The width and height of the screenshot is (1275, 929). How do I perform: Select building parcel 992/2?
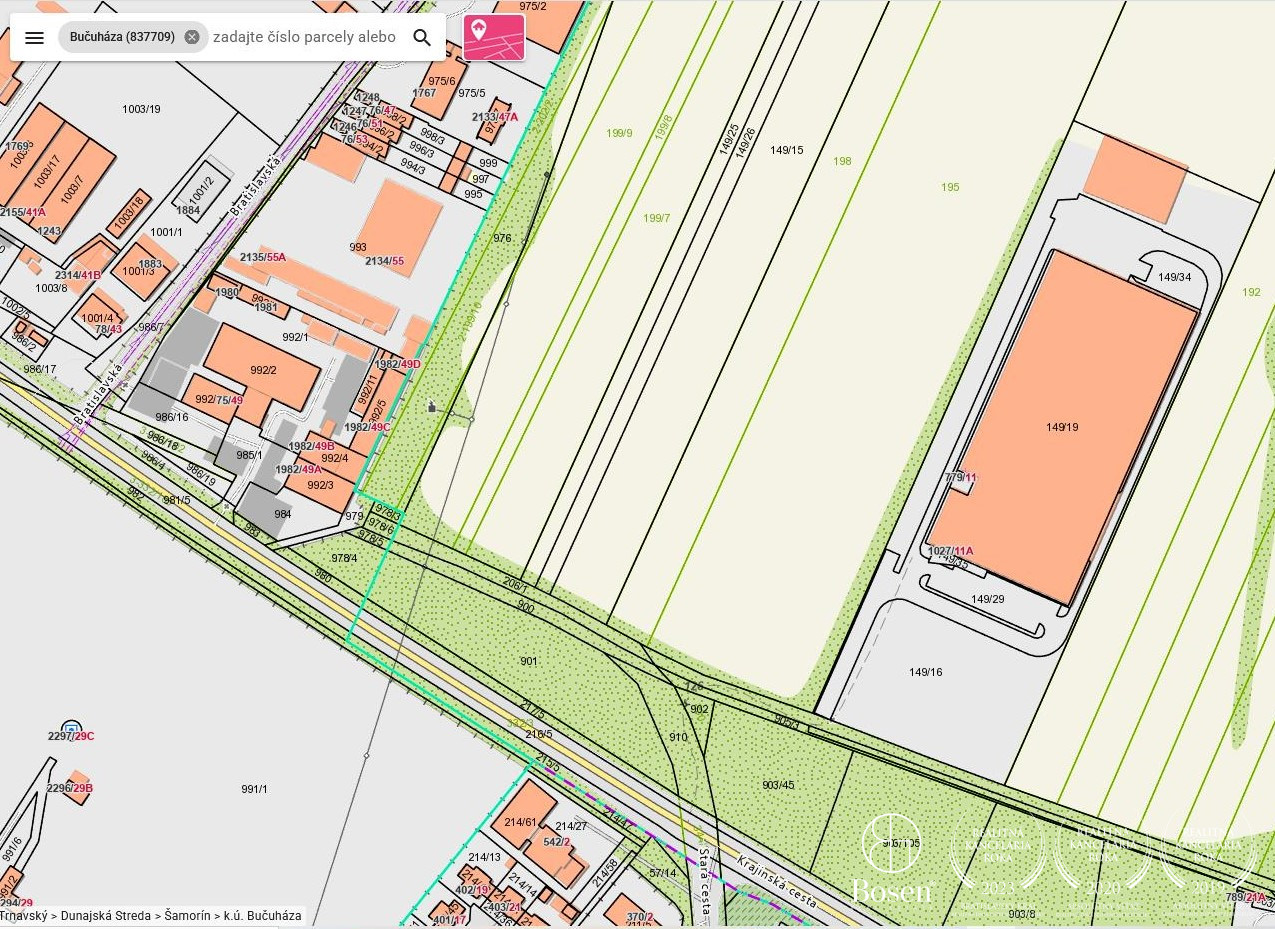tap(262, 370)
